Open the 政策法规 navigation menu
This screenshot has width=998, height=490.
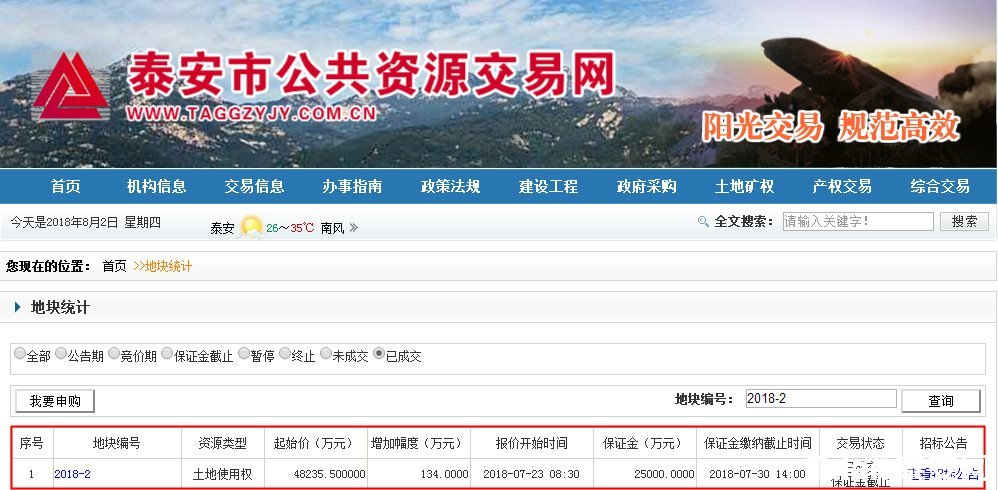coord(450,186)
